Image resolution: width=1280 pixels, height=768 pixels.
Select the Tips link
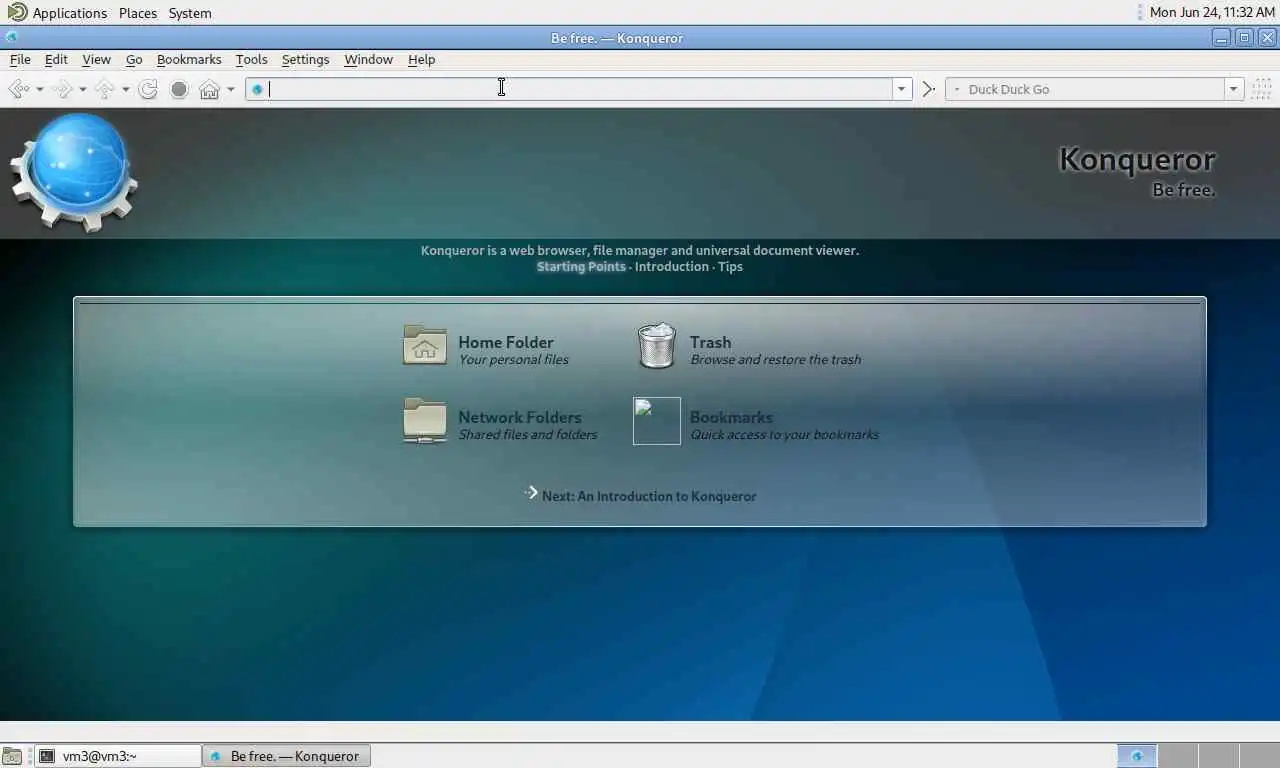730,266
